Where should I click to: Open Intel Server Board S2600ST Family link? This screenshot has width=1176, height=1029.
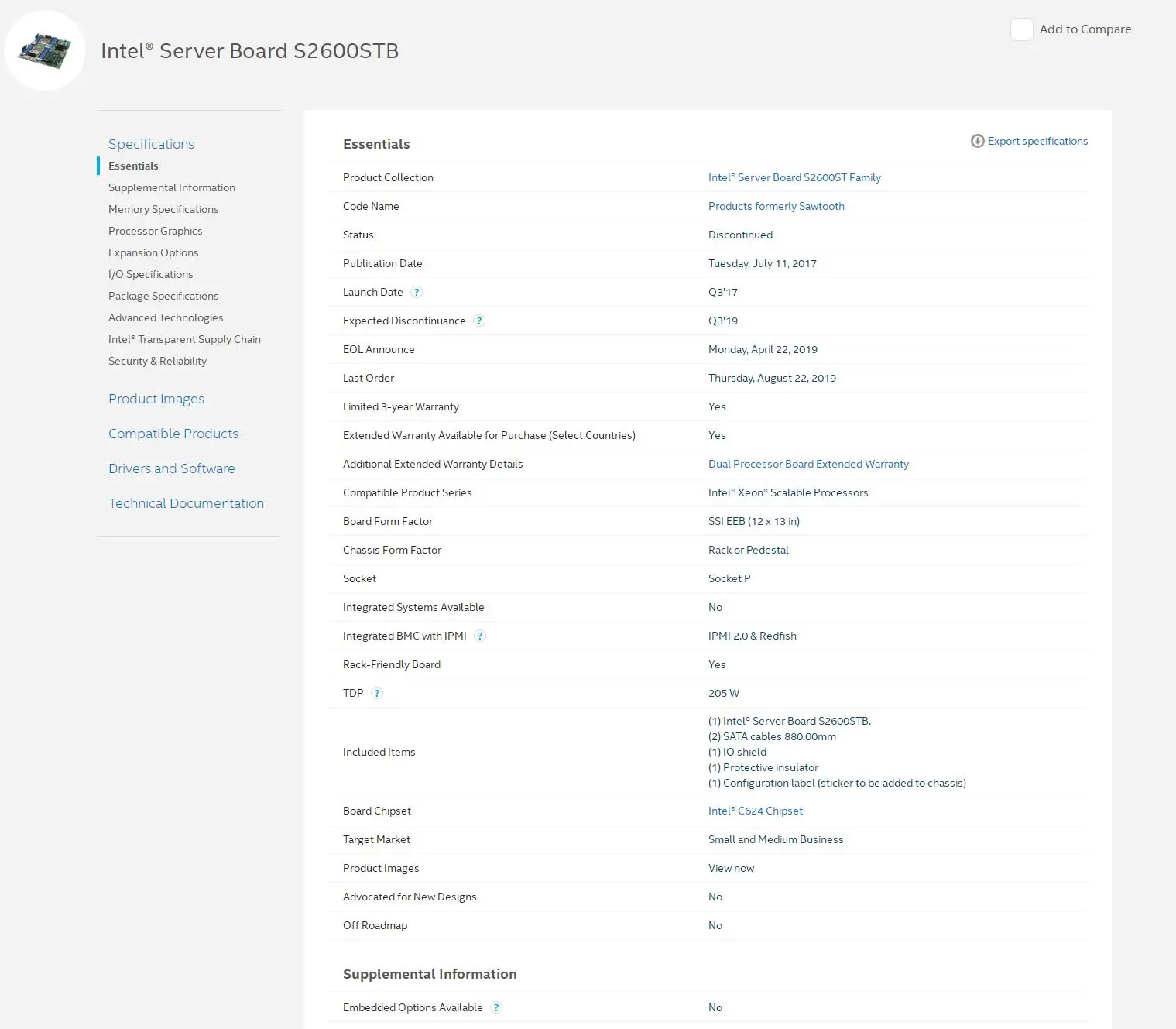click(794, 177)
